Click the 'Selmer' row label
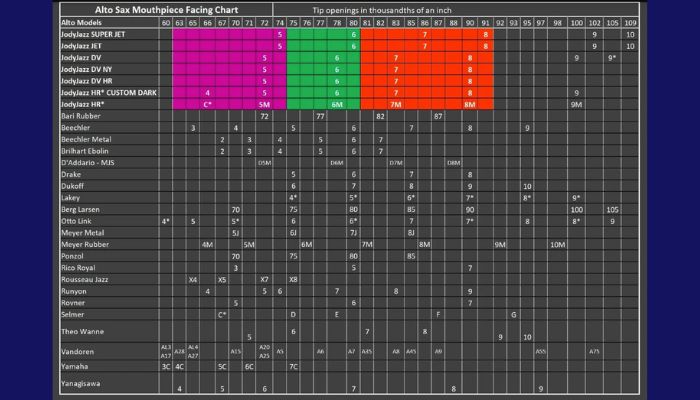 [x=72, y=314]
